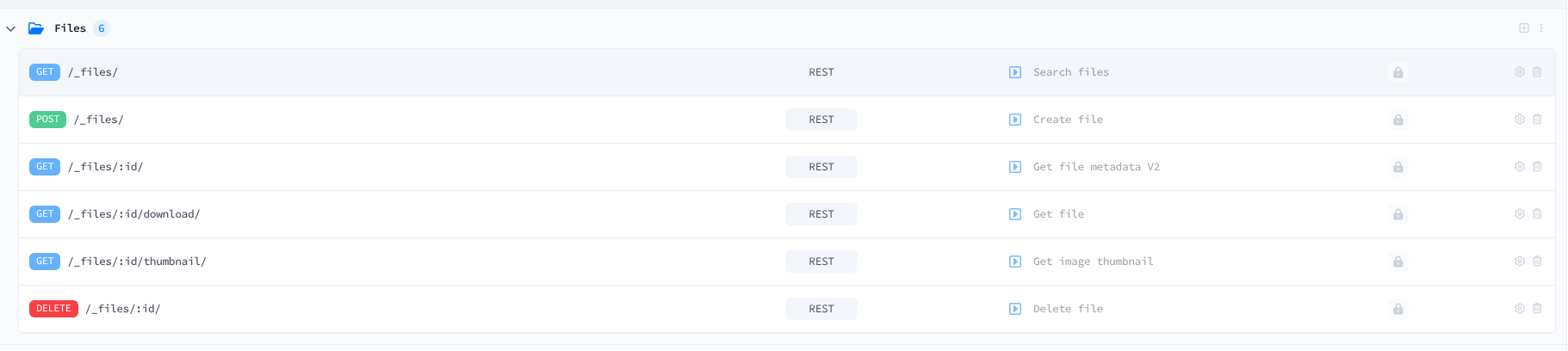Add endpoint using Files group plus icon
The height and width of the screenshot is (351, 1568).
coord(1524,28)
